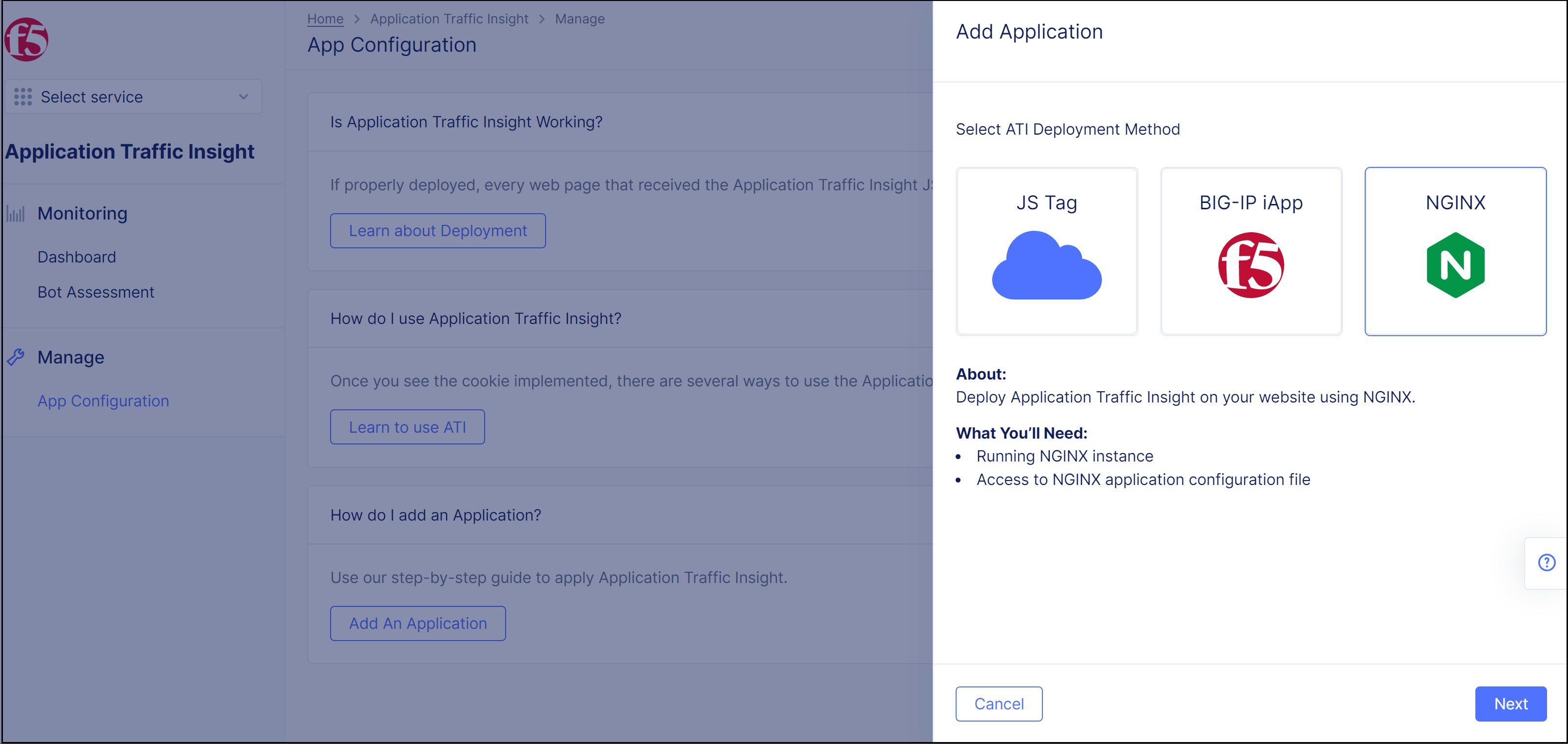The height and width of the screenshot is (744, 1568).
Task: Click the F5 logo in the sidebar
Action: 25,39
